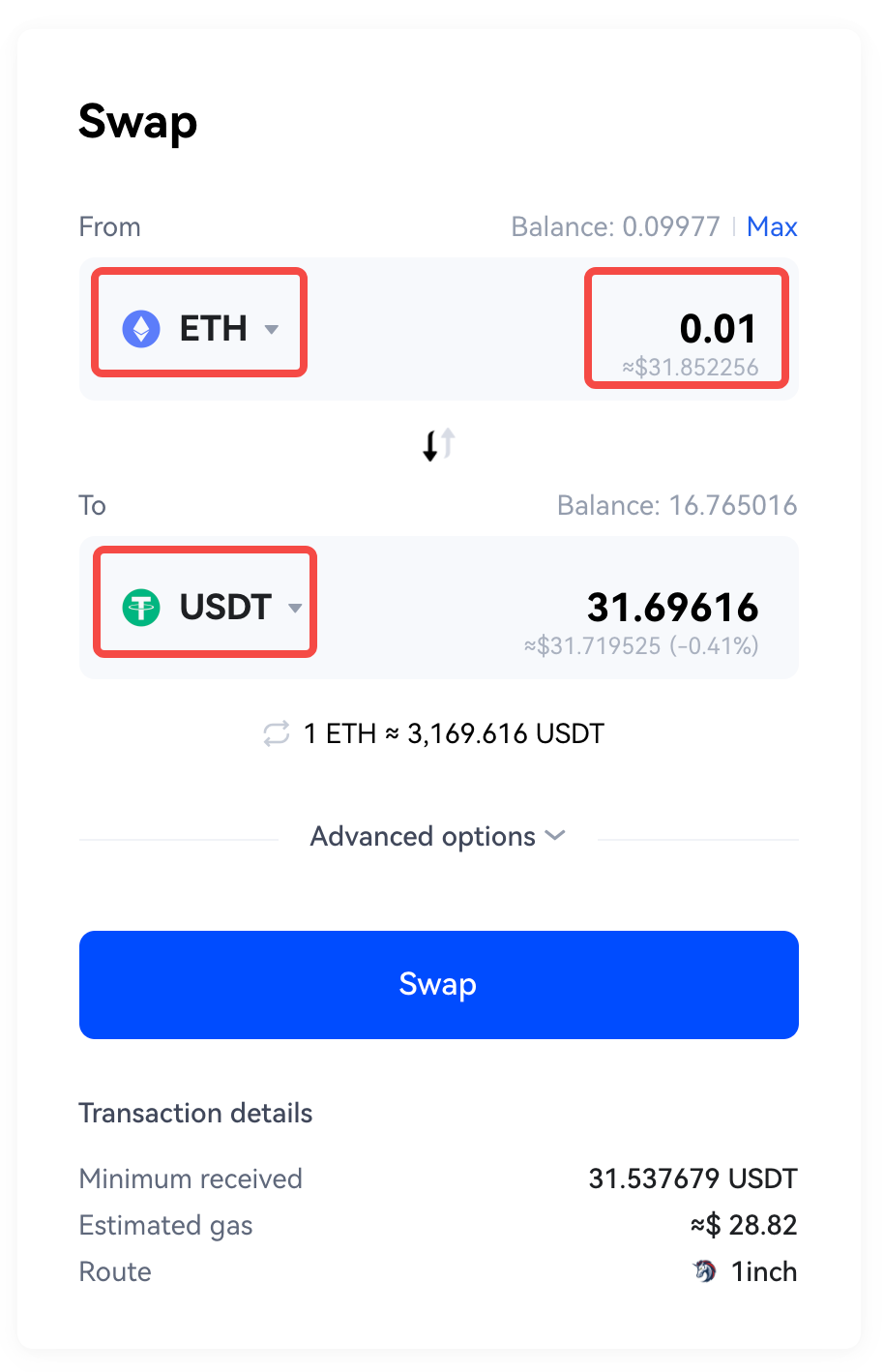Click the 0.01 amount input field
This screenshot has height=1372, width=884.
[x=687, y=329]
